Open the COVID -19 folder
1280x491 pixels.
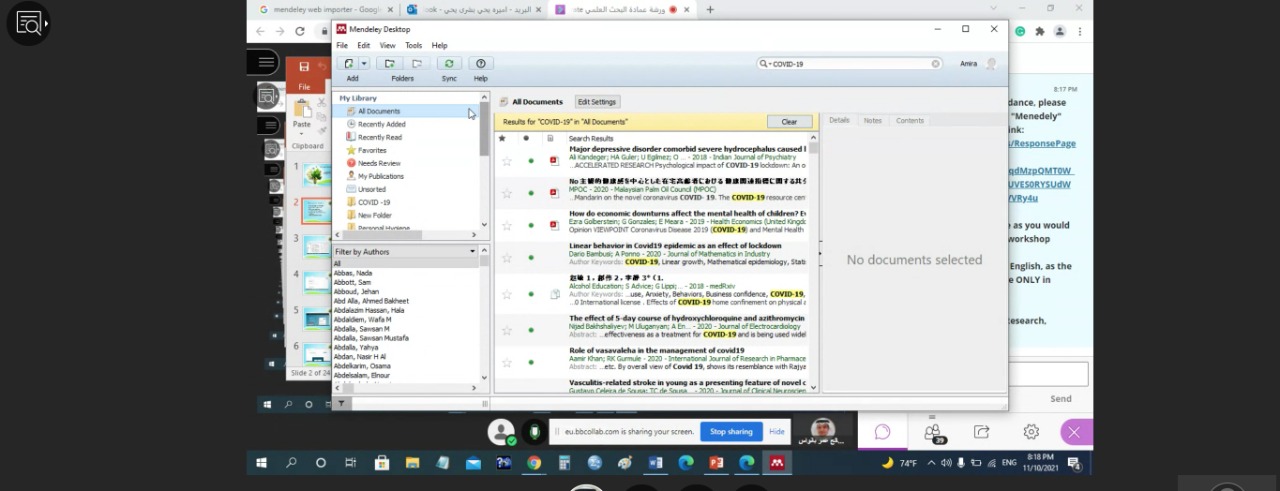374,202
